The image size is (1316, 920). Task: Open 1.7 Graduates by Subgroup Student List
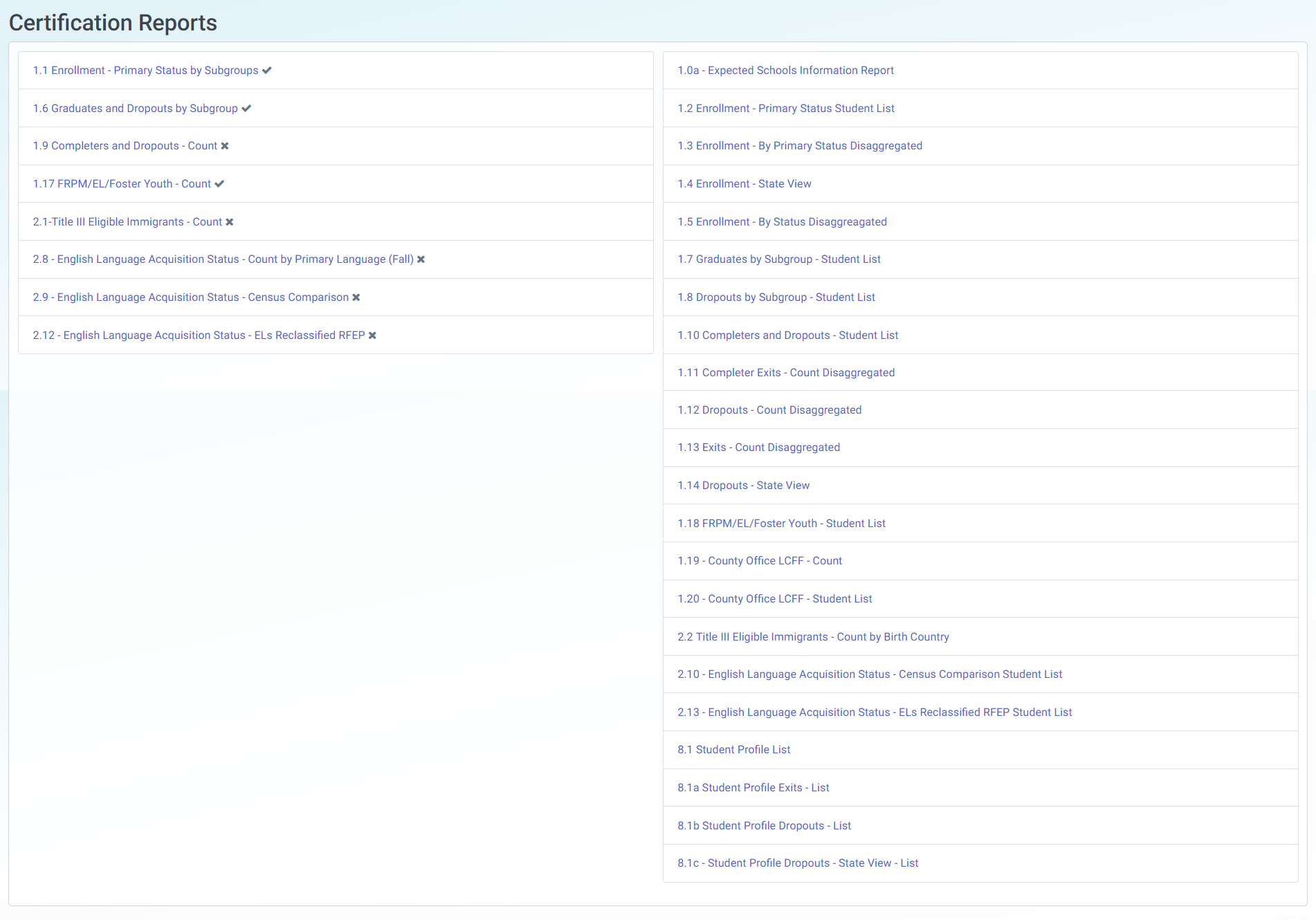pyautogui.click(x=779, y=259)
